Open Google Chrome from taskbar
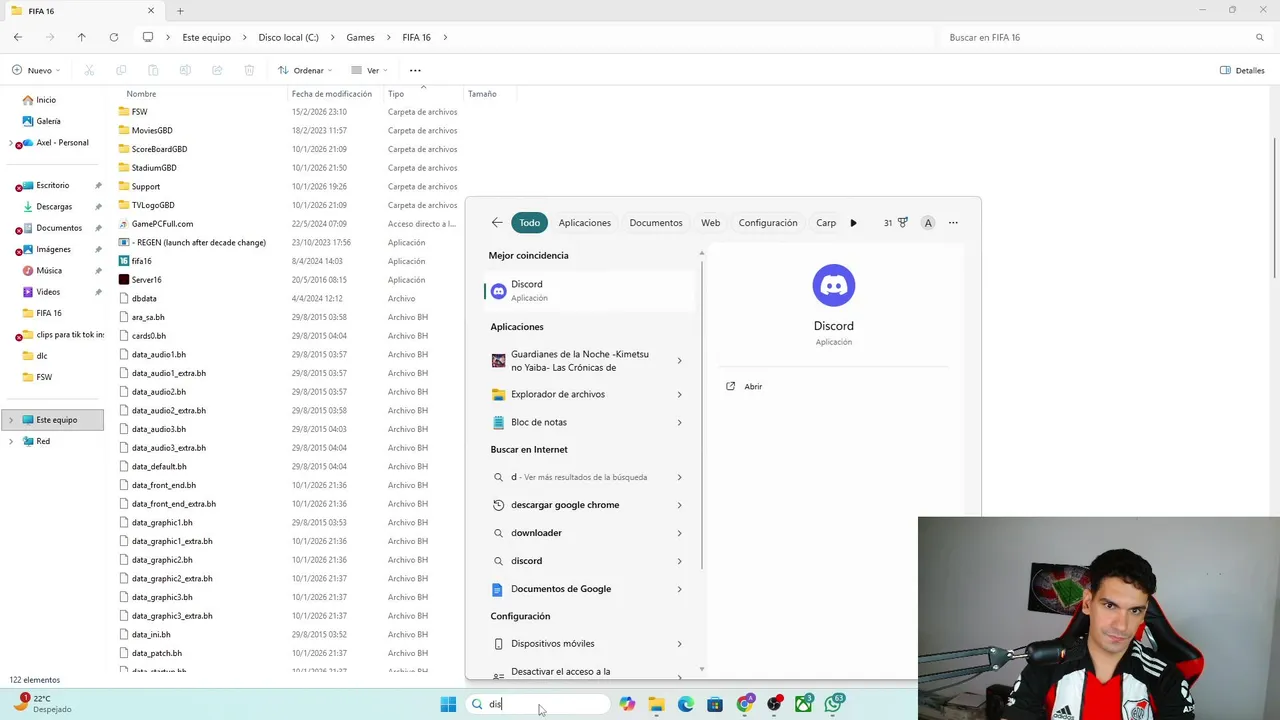The width and height of the screenshot is (1280, 720). (x=745, y=704)
